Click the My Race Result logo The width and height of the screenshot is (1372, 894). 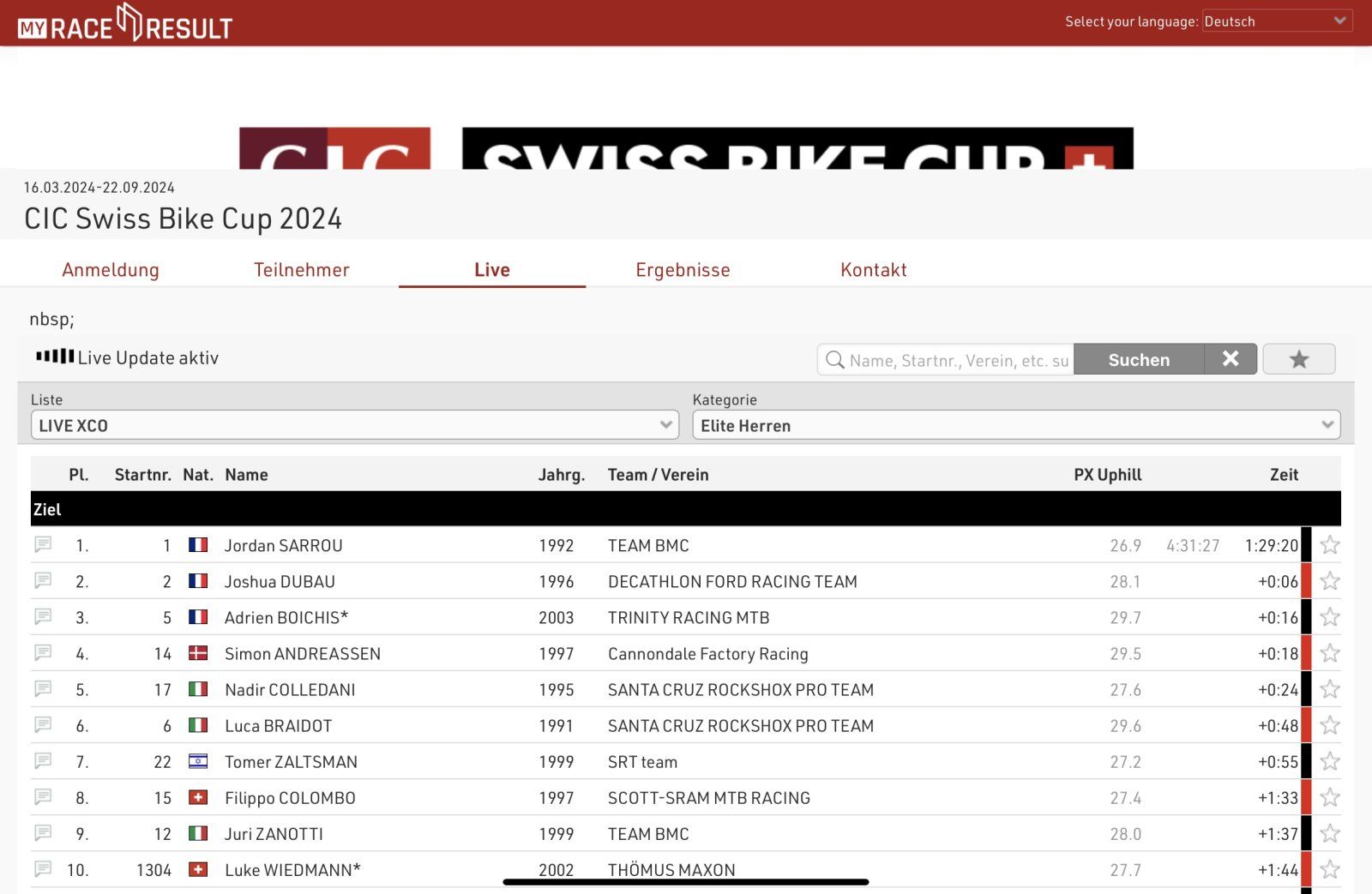coord(125,24)
